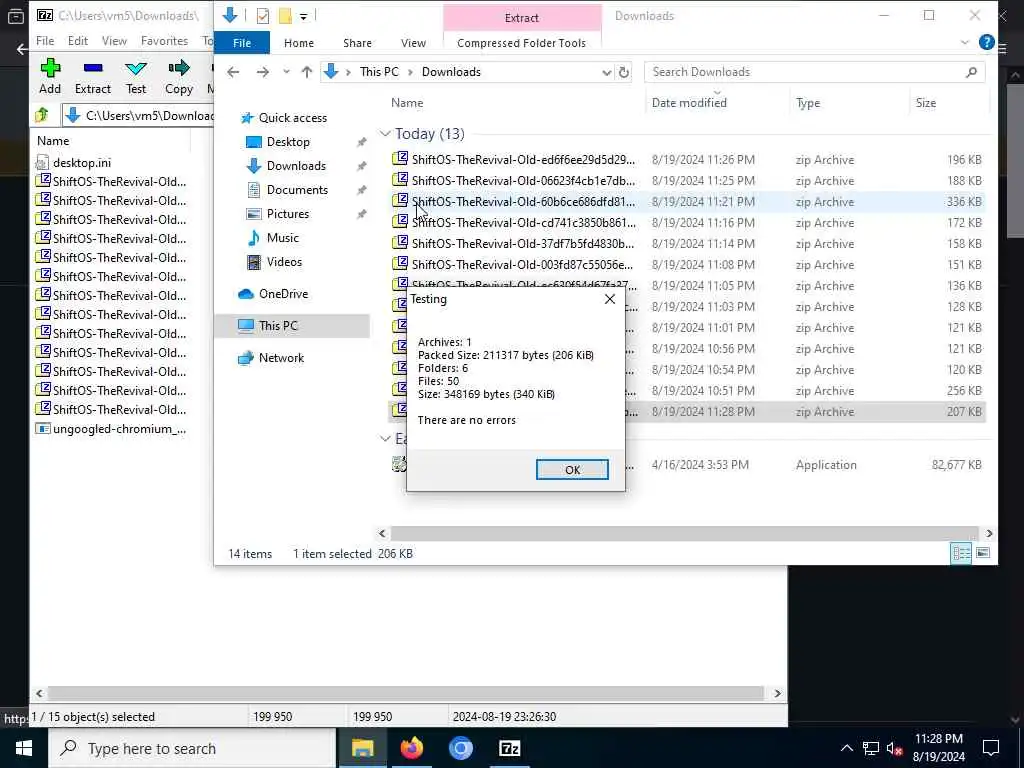Open File Explorer taskbar icon
Screen dimensions: 1024x768
click(362, 748)
